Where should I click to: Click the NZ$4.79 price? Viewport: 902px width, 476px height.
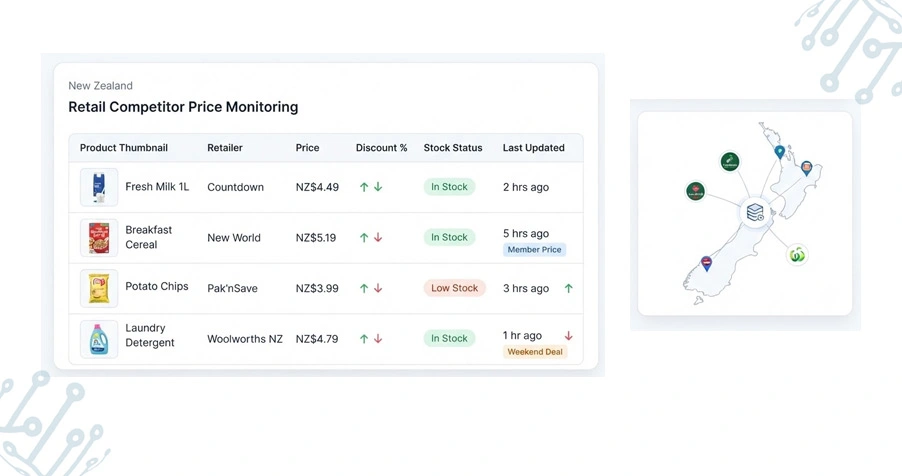point(317,339)
